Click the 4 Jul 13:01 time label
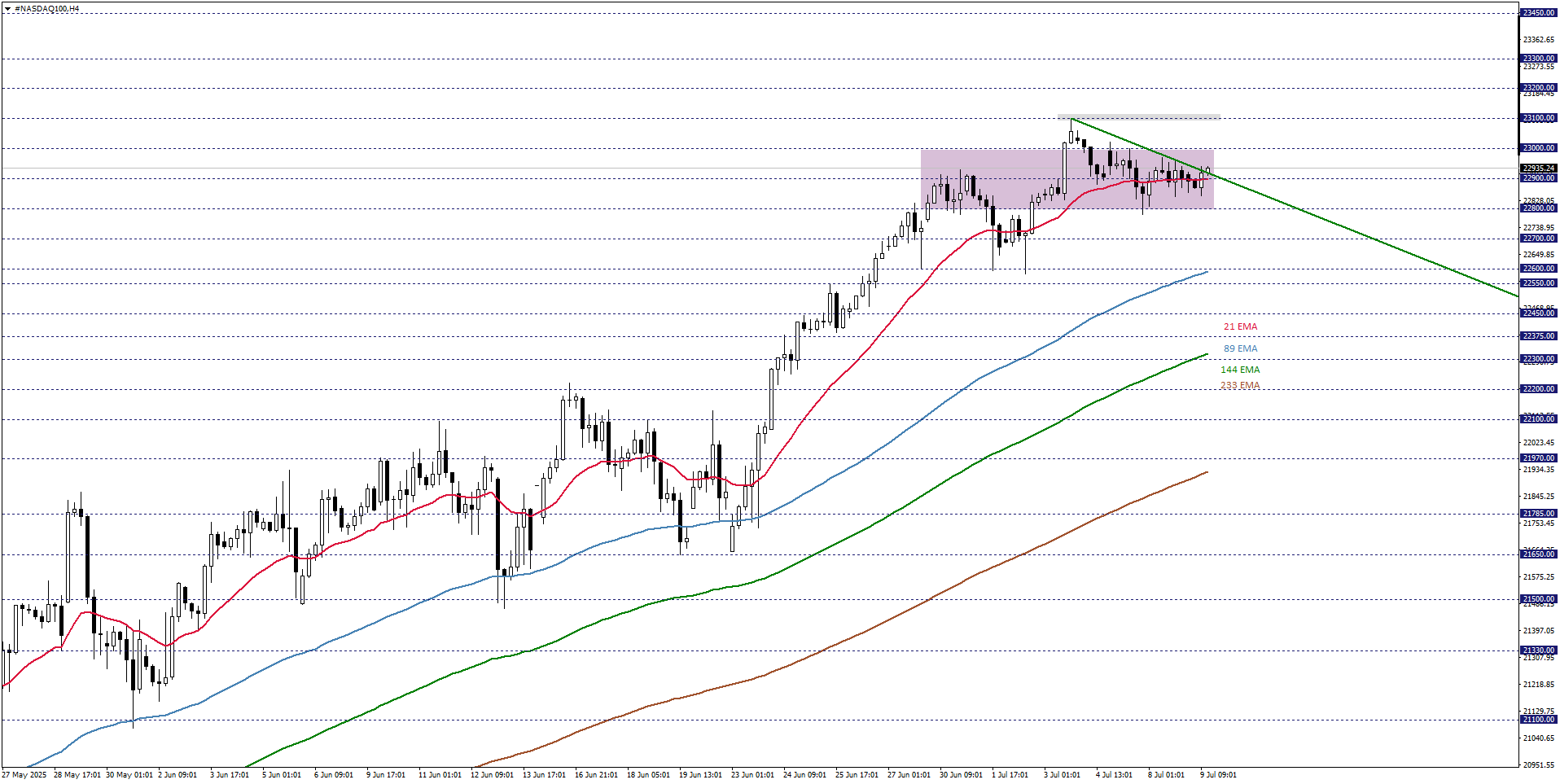The width and height of the screenshot is (1560, 784). click(x=1114, y=775)
